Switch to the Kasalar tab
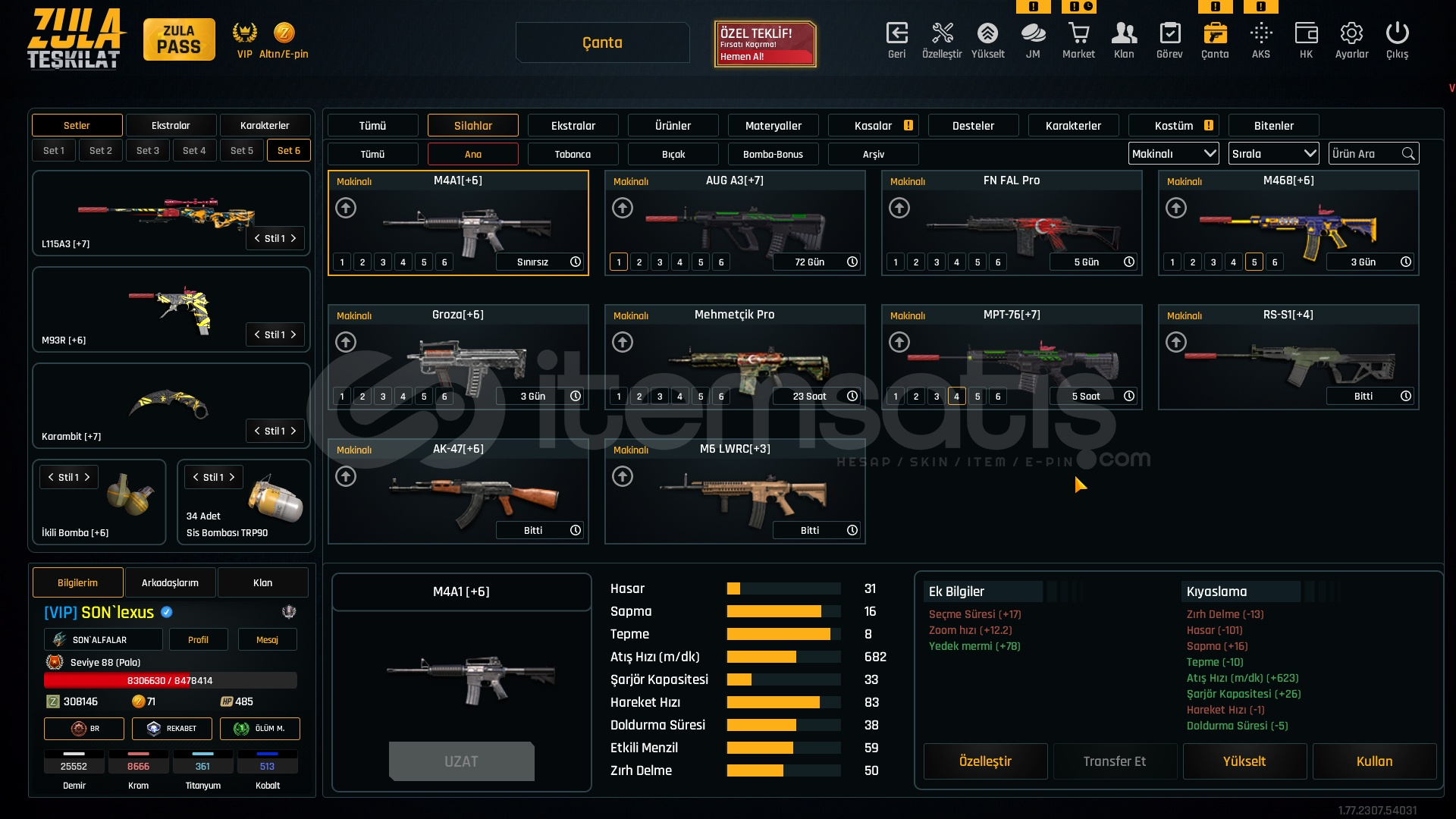 pyautogui.click(x=874, y=125)
